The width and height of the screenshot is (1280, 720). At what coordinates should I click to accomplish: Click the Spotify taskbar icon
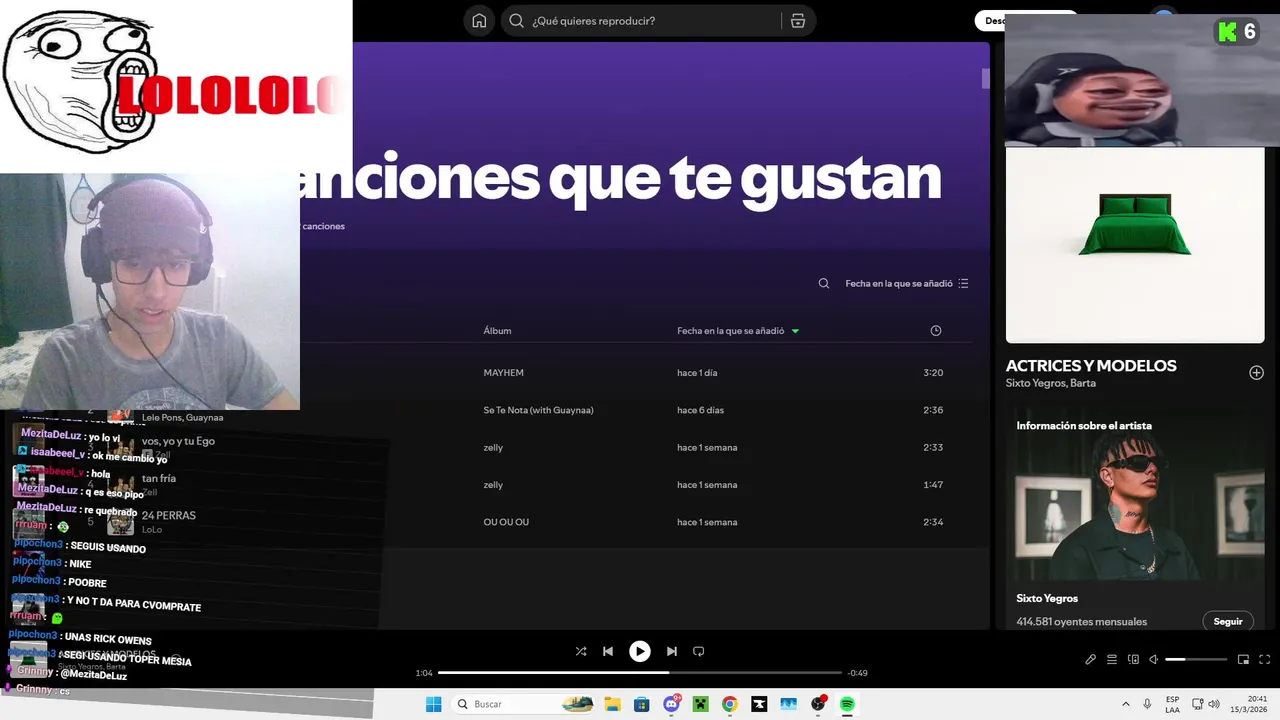tap(847, 704)
